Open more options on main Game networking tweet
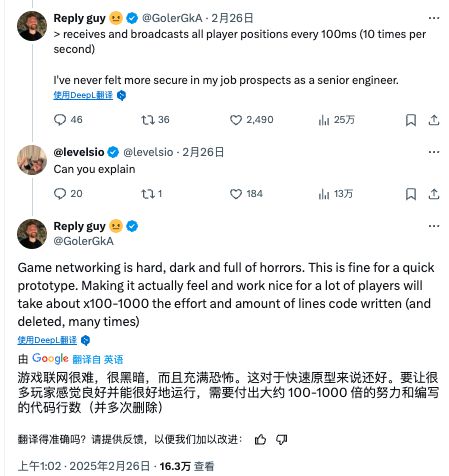 click(434, 226)
